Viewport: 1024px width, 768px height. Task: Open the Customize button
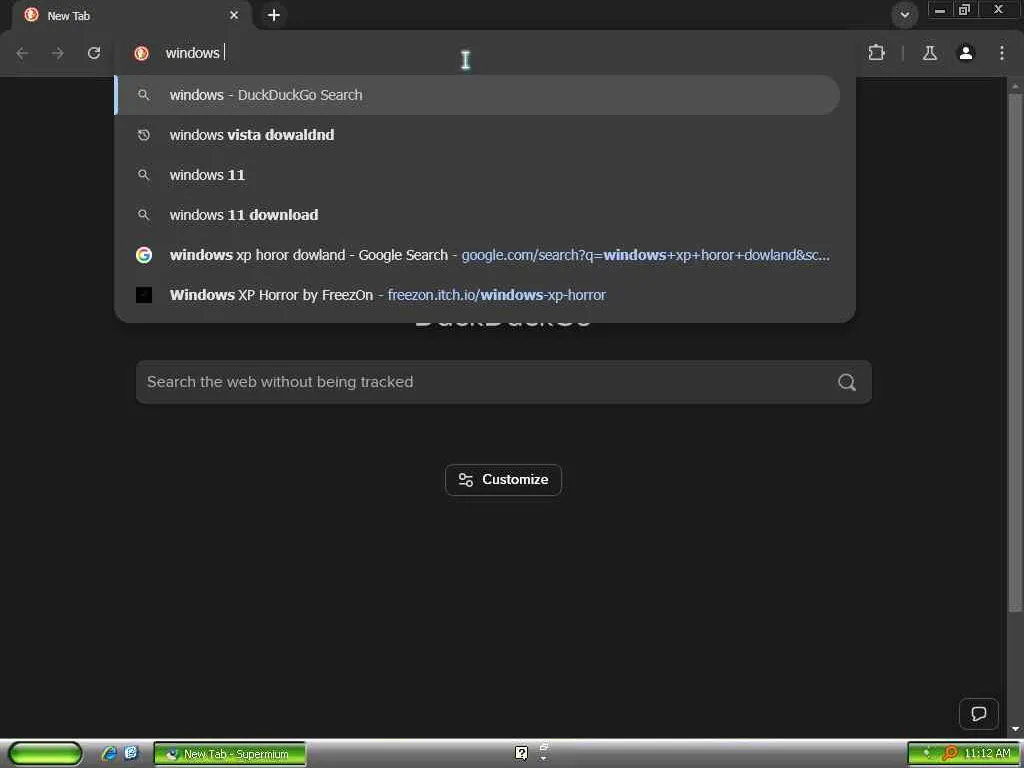(x=503, y=479)
